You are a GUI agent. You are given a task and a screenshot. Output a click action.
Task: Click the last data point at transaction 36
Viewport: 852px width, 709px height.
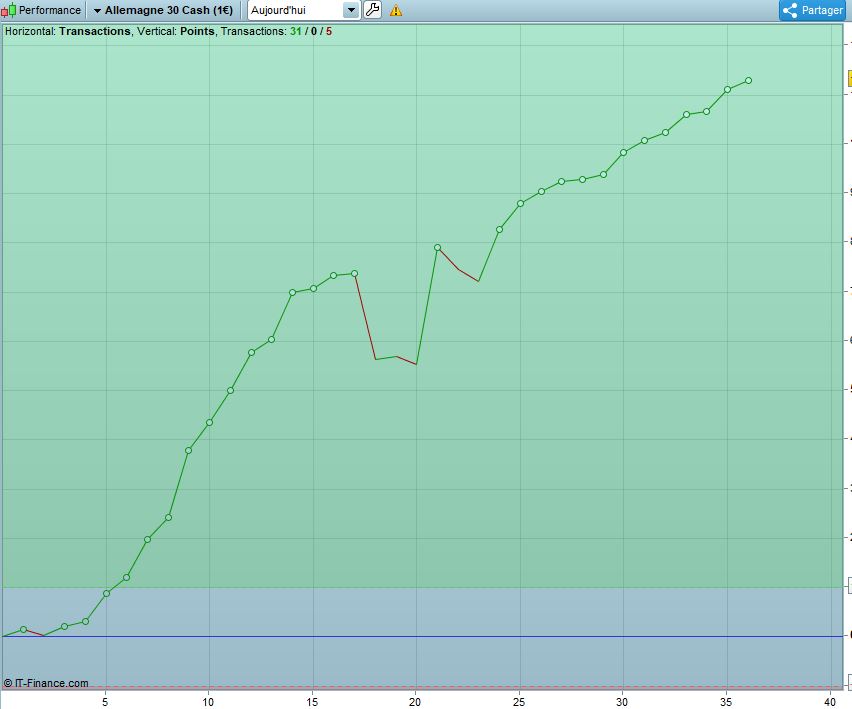click(748, 80)
